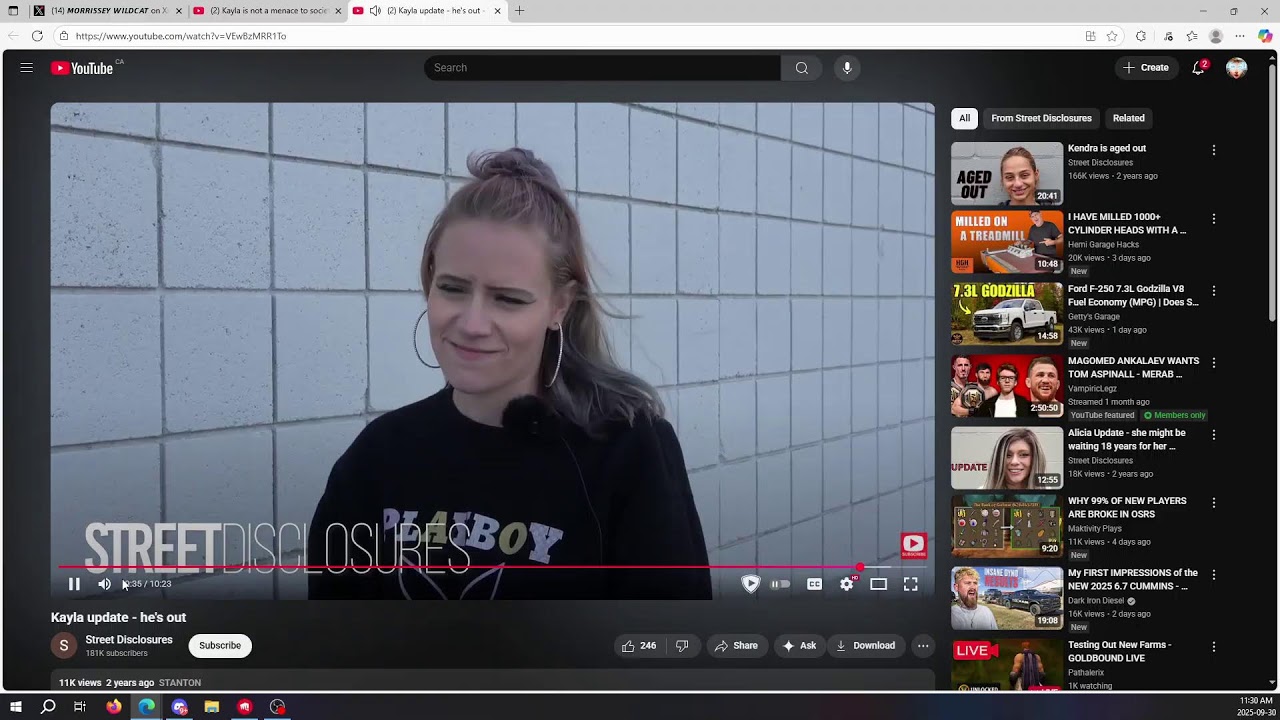Dislike the video with thumbs down
This screenshot has height=720, width=1280.
click(x=682, y=646)
